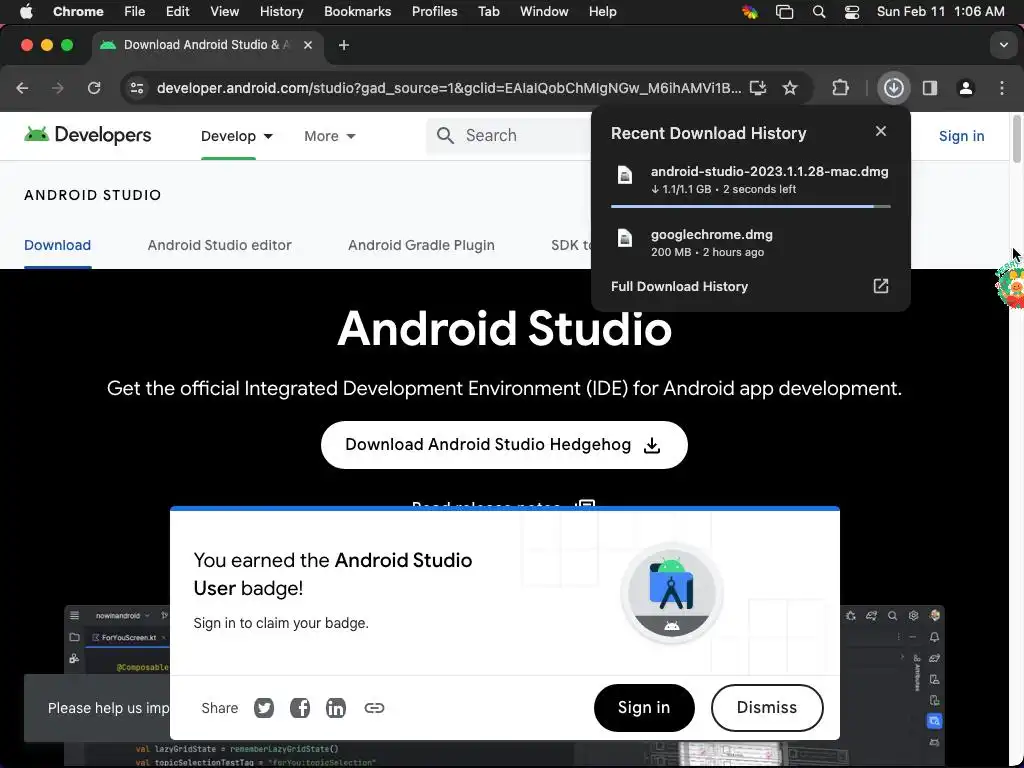This screenshot has height=768, width=1024.
Task: Click the android-studio dmg file icon
Action: 625,175
